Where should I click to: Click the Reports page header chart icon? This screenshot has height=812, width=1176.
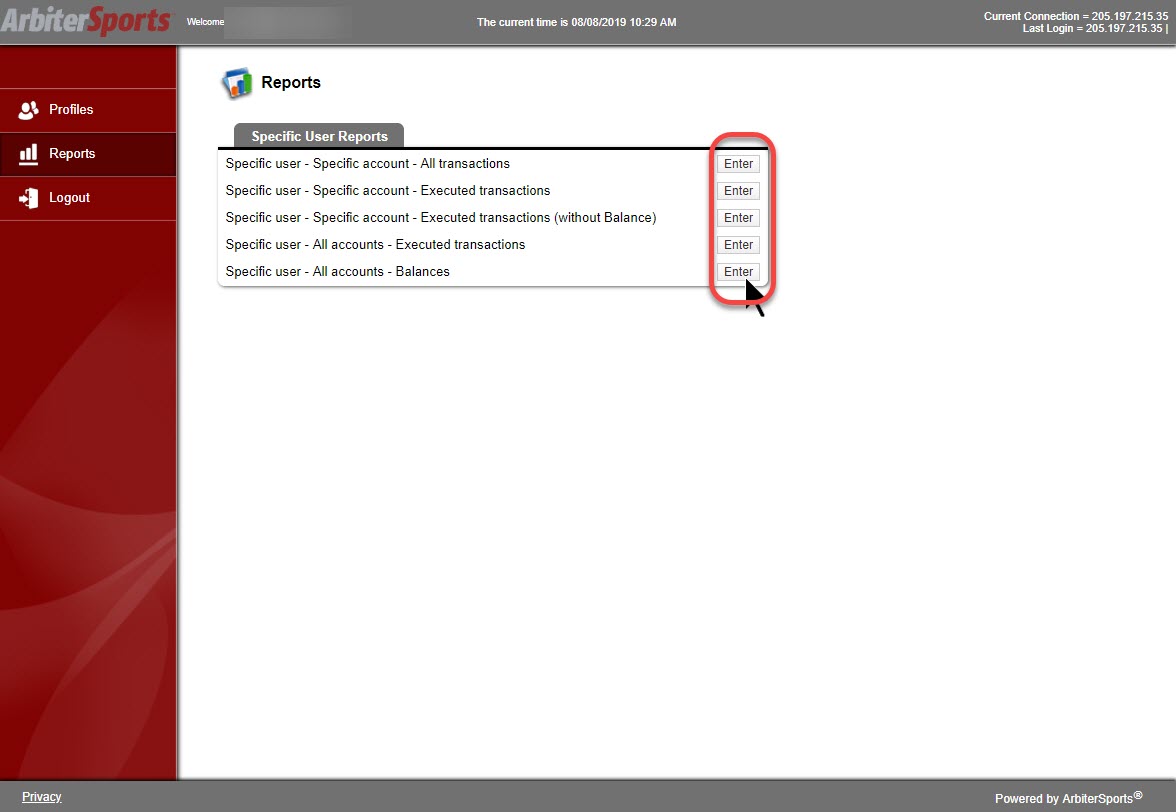236,83
